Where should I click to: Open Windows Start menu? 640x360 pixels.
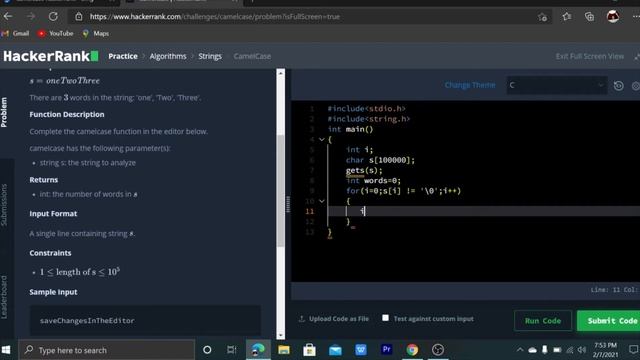coord(6,350)
